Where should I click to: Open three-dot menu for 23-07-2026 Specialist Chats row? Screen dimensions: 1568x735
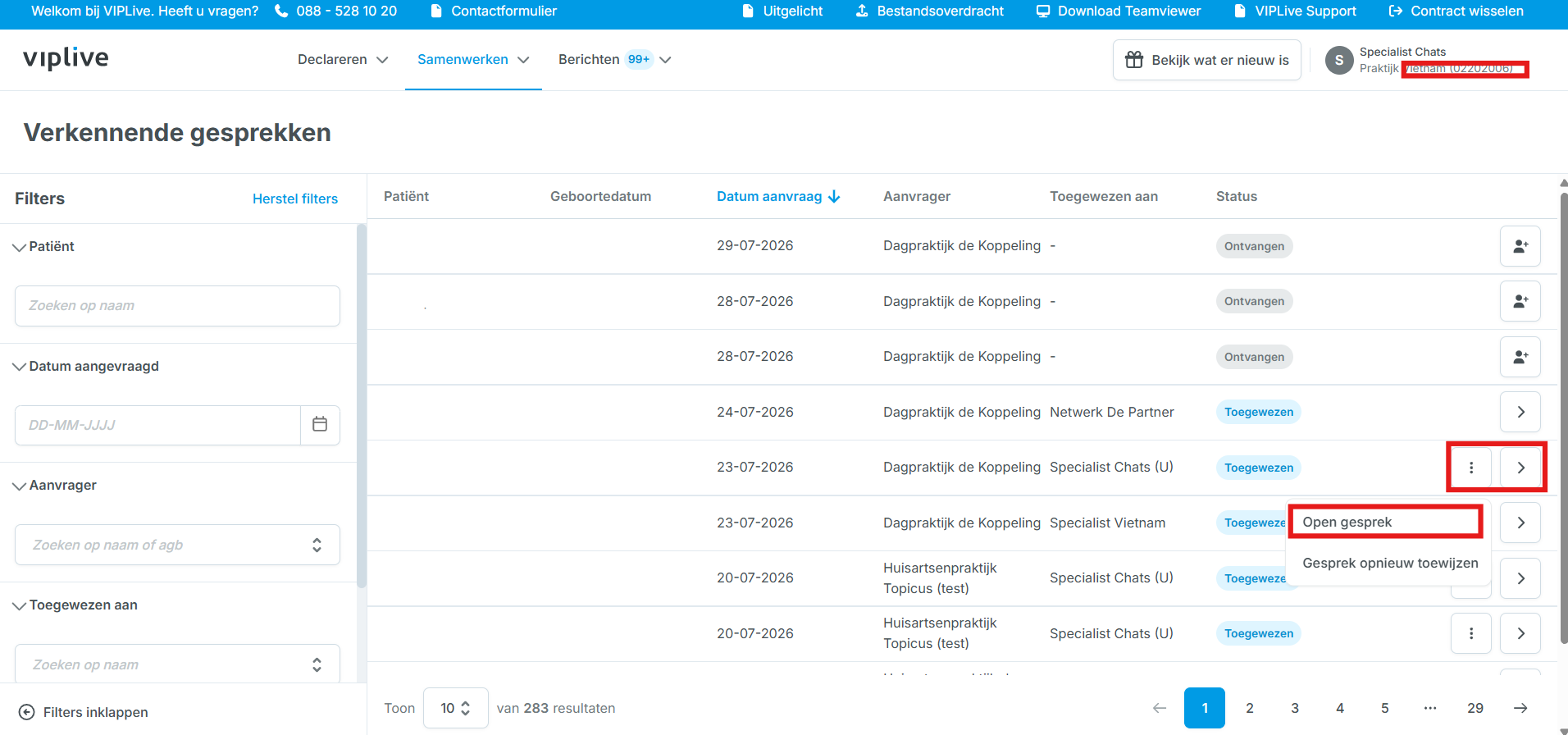pyautogui.click(x=1470, y=468)
